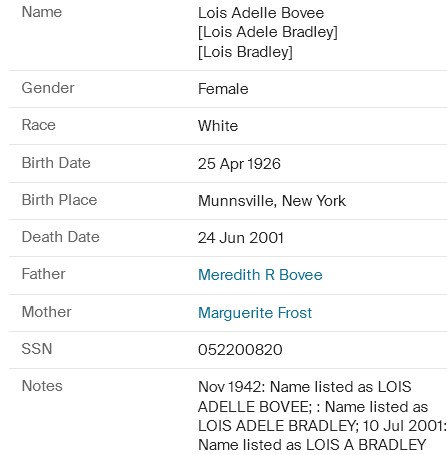Image resolution: width=447 pixels, height=455 pixels.
Task: Click the Female gender value
Action: click(x=223, y=89)
